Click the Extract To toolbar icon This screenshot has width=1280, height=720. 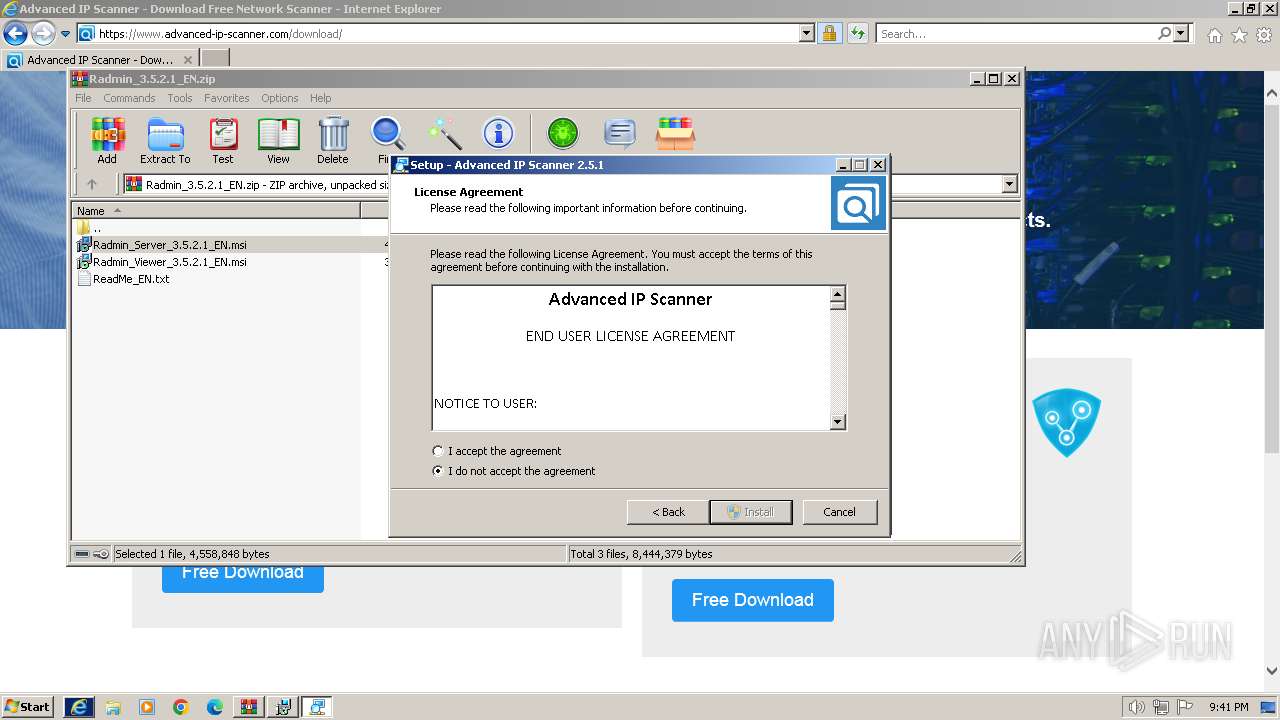click(x=165, y=140)
